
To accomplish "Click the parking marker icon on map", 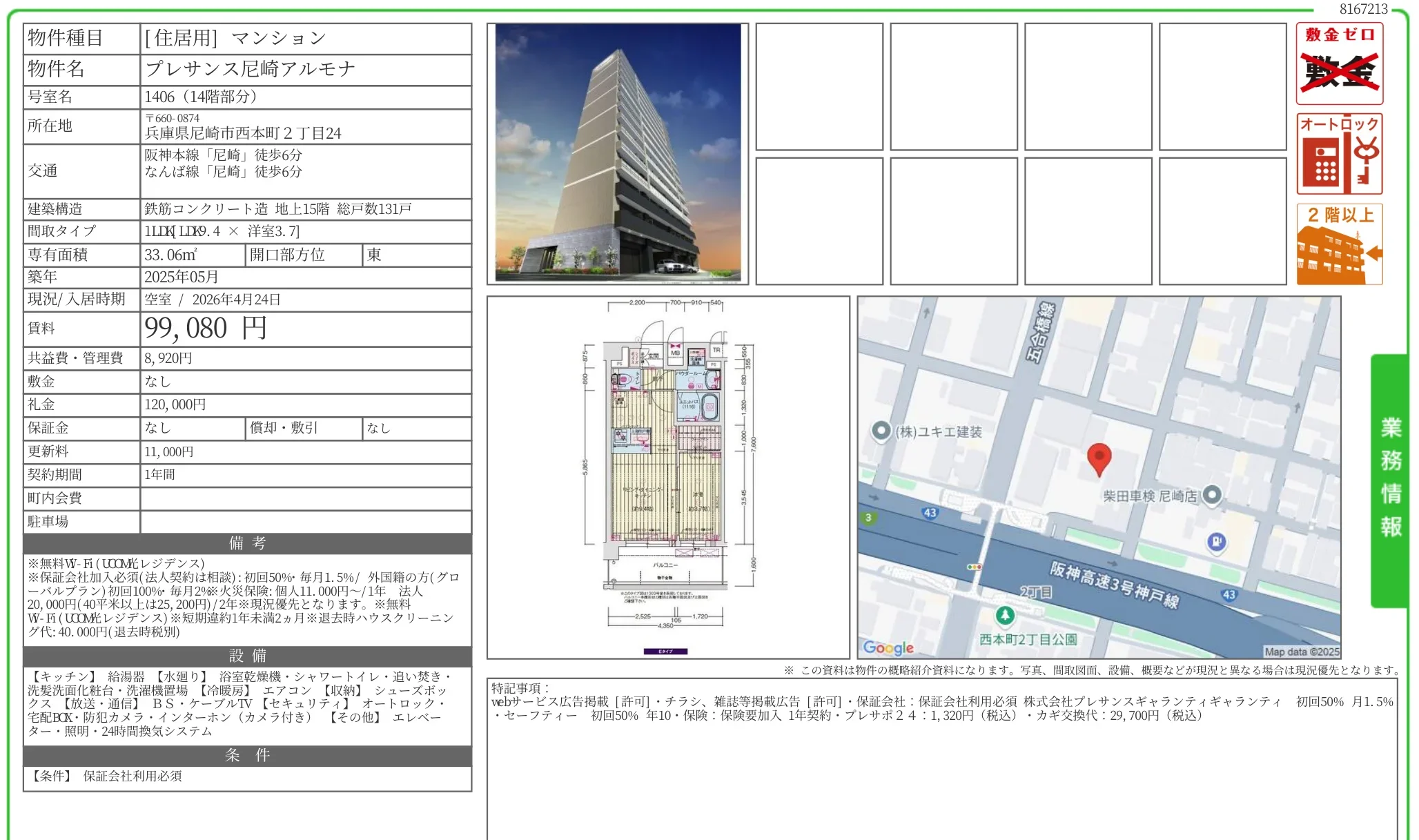I will (x=1216, y=542).
